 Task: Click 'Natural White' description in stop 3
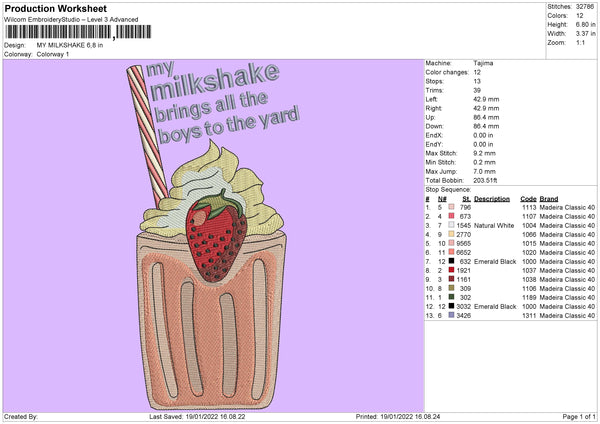pos(494,225)
